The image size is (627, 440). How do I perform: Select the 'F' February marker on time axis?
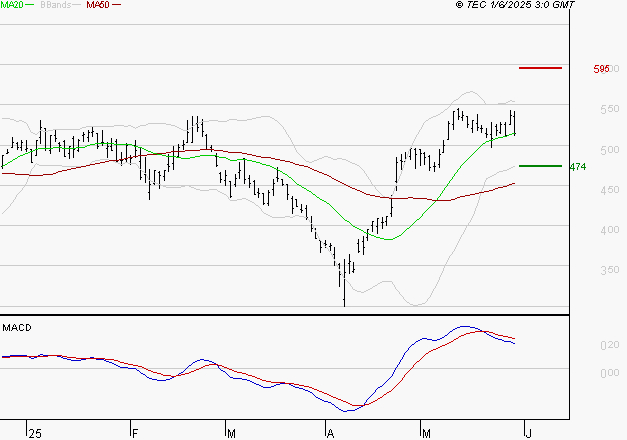click(135, 433)
